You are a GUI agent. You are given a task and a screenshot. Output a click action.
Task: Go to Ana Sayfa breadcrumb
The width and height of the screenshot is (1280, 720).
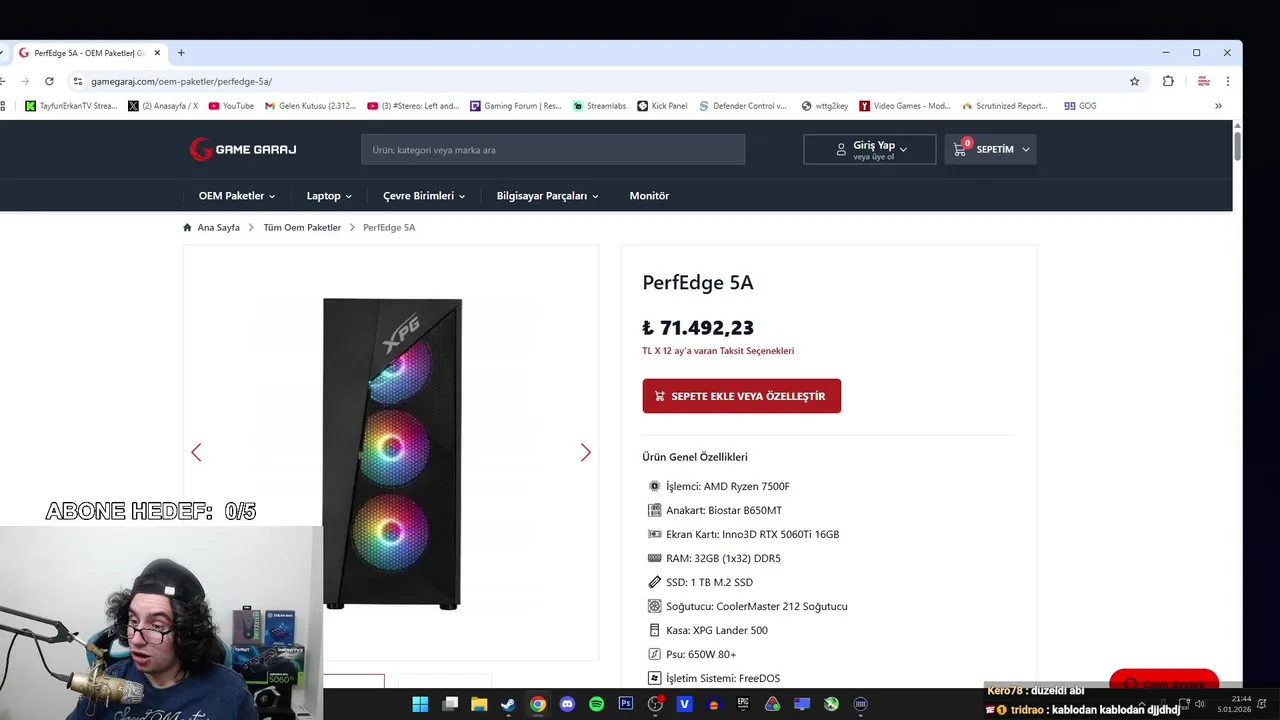tap(218, 227)
